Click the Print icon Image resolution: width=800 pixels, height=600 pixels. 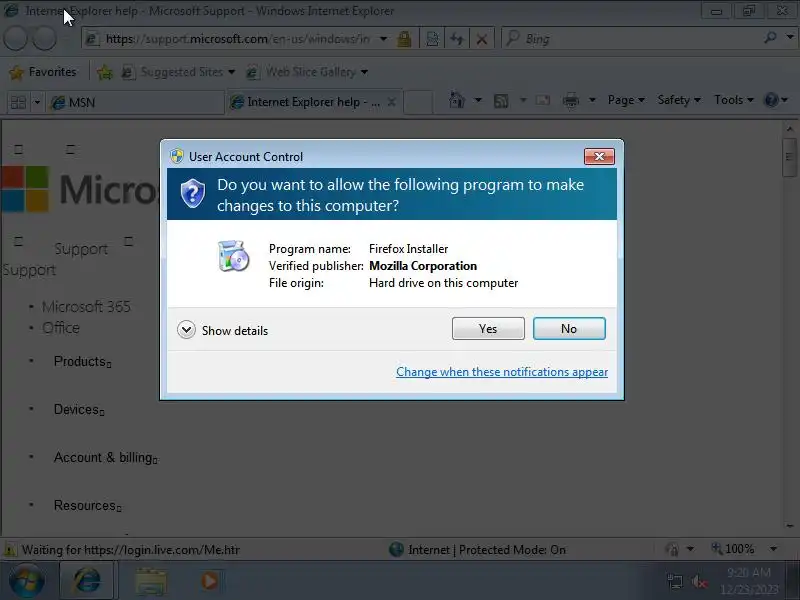570,101
